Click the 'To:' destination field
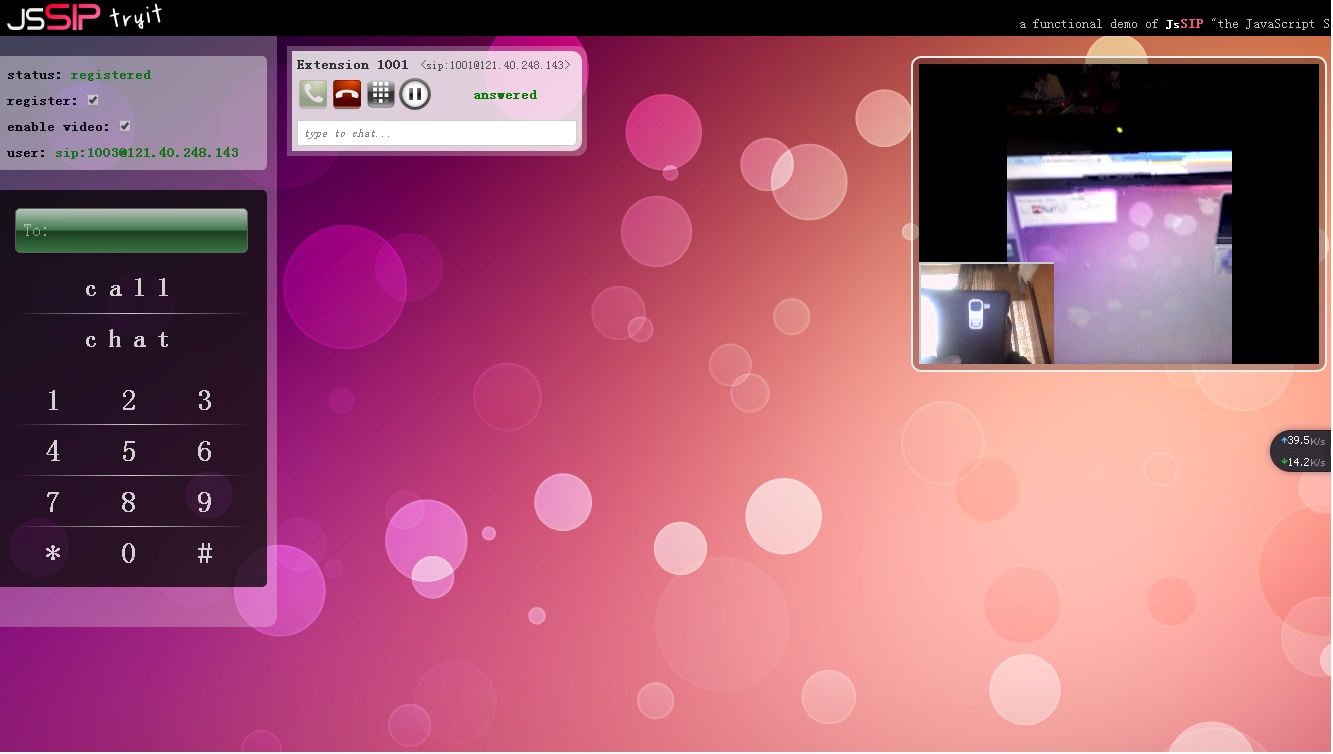The height and width of the screenshot is (754, 1333). tap(131, 230)
